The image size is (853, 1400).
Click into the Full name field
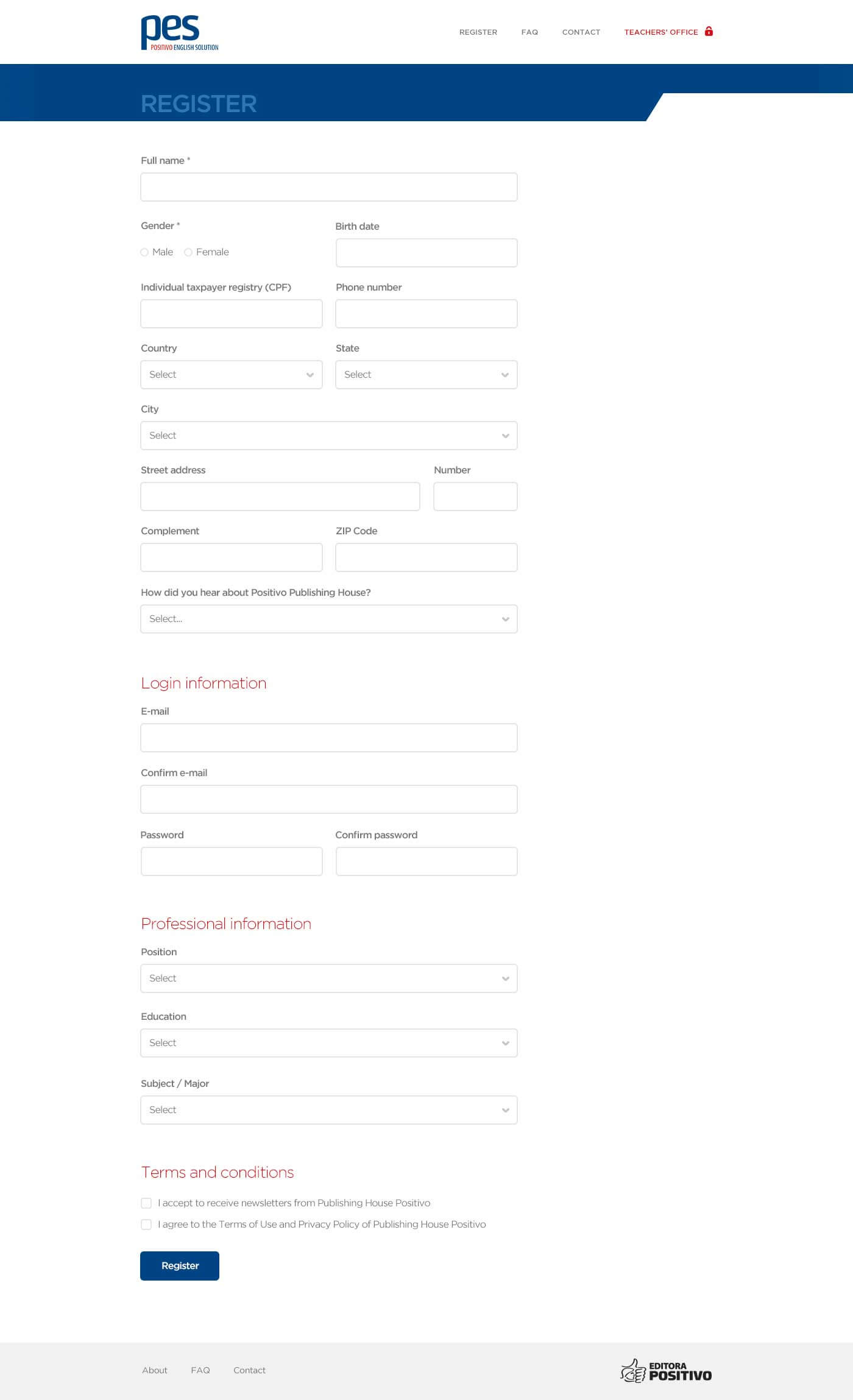tap(329, 187)
